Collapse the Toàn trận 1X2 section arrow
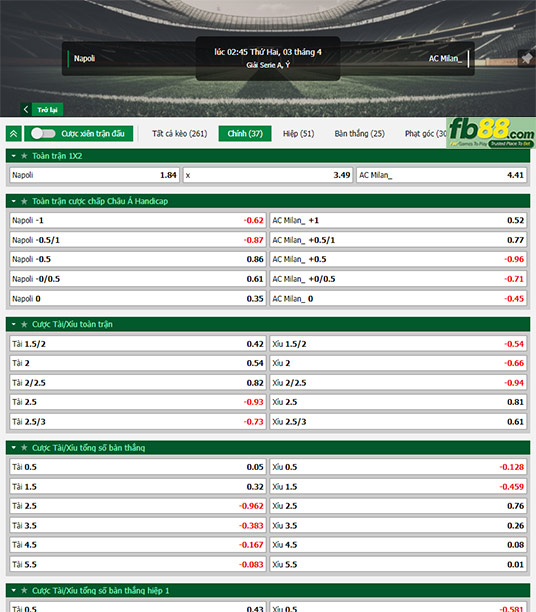 click(14, 156)
